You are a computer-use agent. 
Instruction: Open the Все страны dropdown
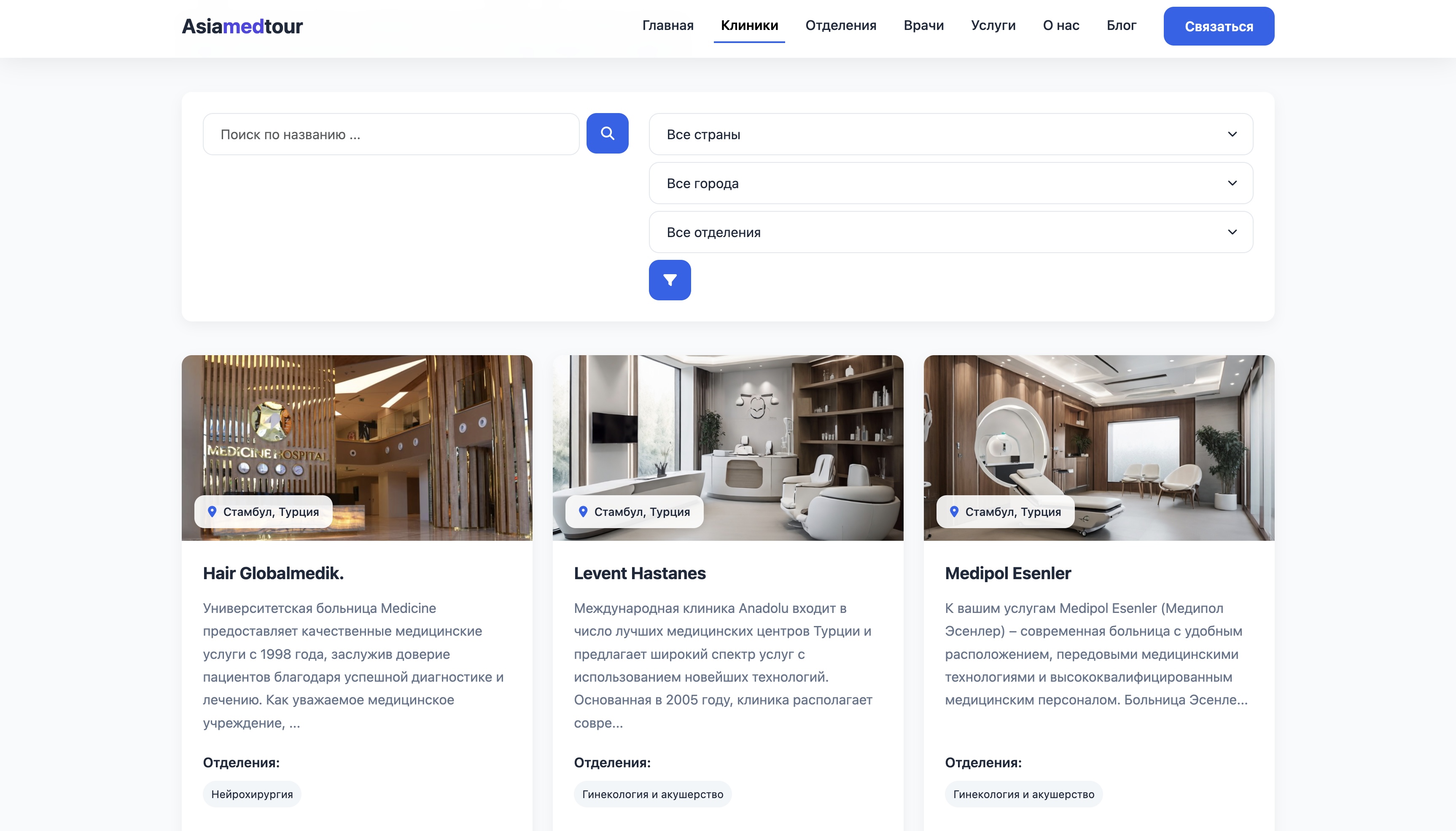tap(950, 134)
